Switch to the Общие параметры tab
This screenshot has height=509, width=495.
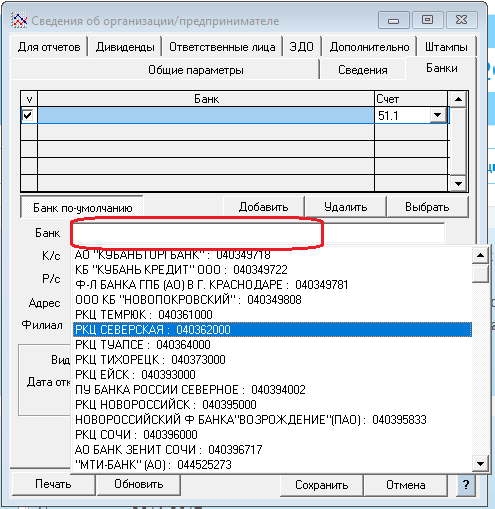pos(196,70)
